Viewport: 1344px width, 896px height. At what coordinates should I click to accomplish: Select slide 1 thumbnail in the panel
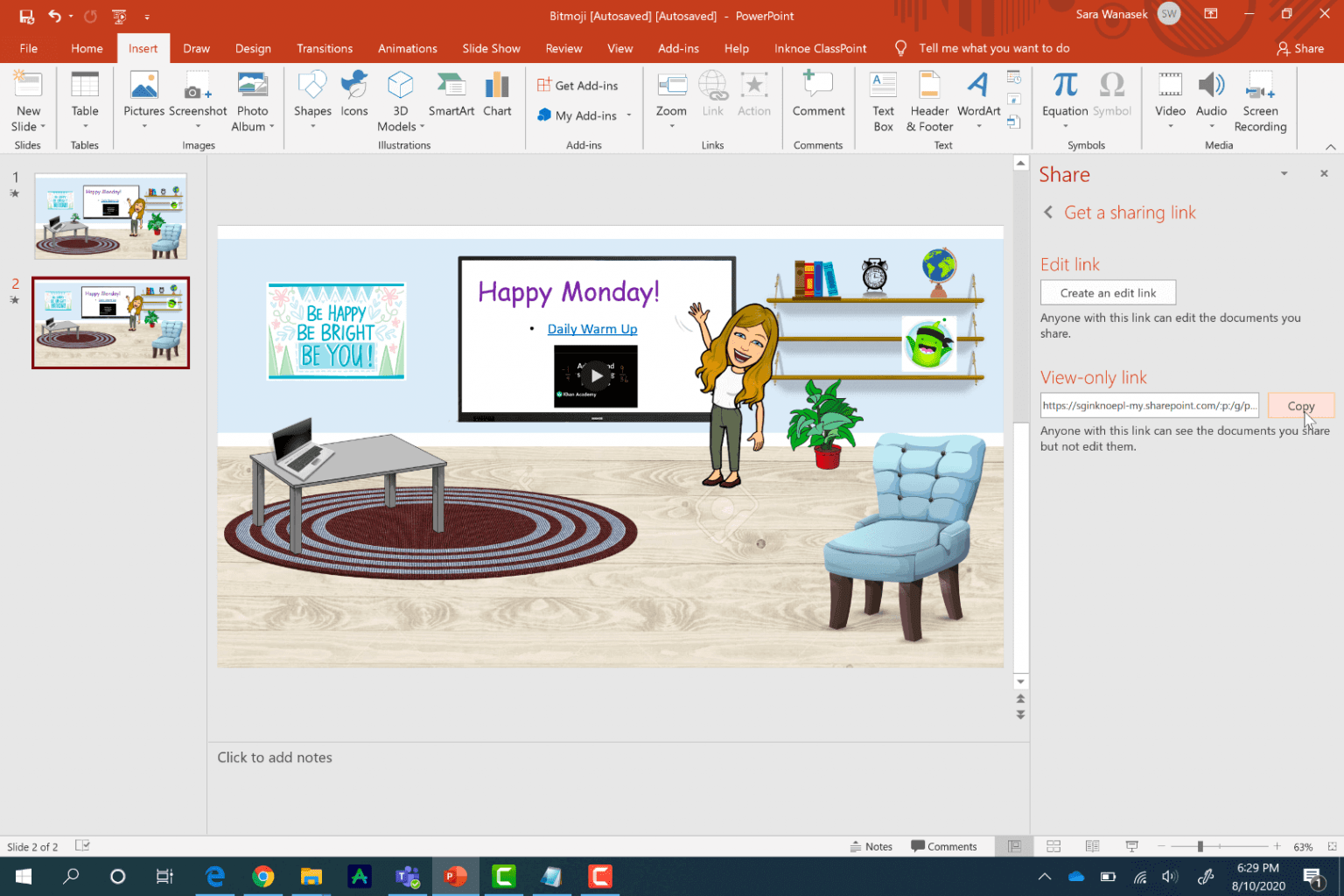[110, 215]
